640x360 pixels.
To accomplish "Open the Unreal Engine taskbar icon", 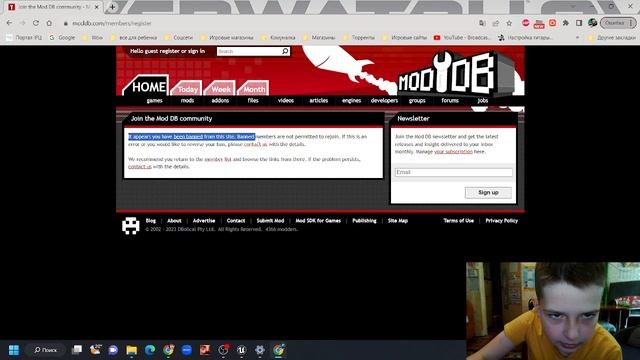I will coord(242,350).
